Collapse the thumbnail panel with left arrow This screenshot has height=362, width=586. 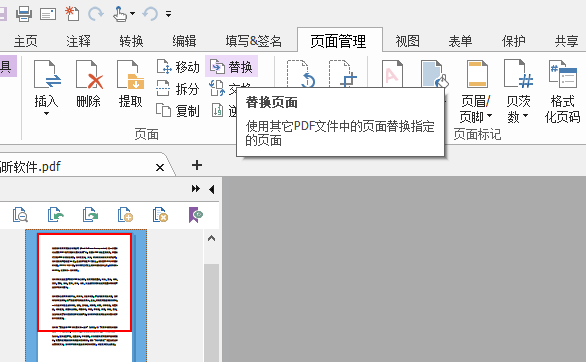[x=212, y=189]
